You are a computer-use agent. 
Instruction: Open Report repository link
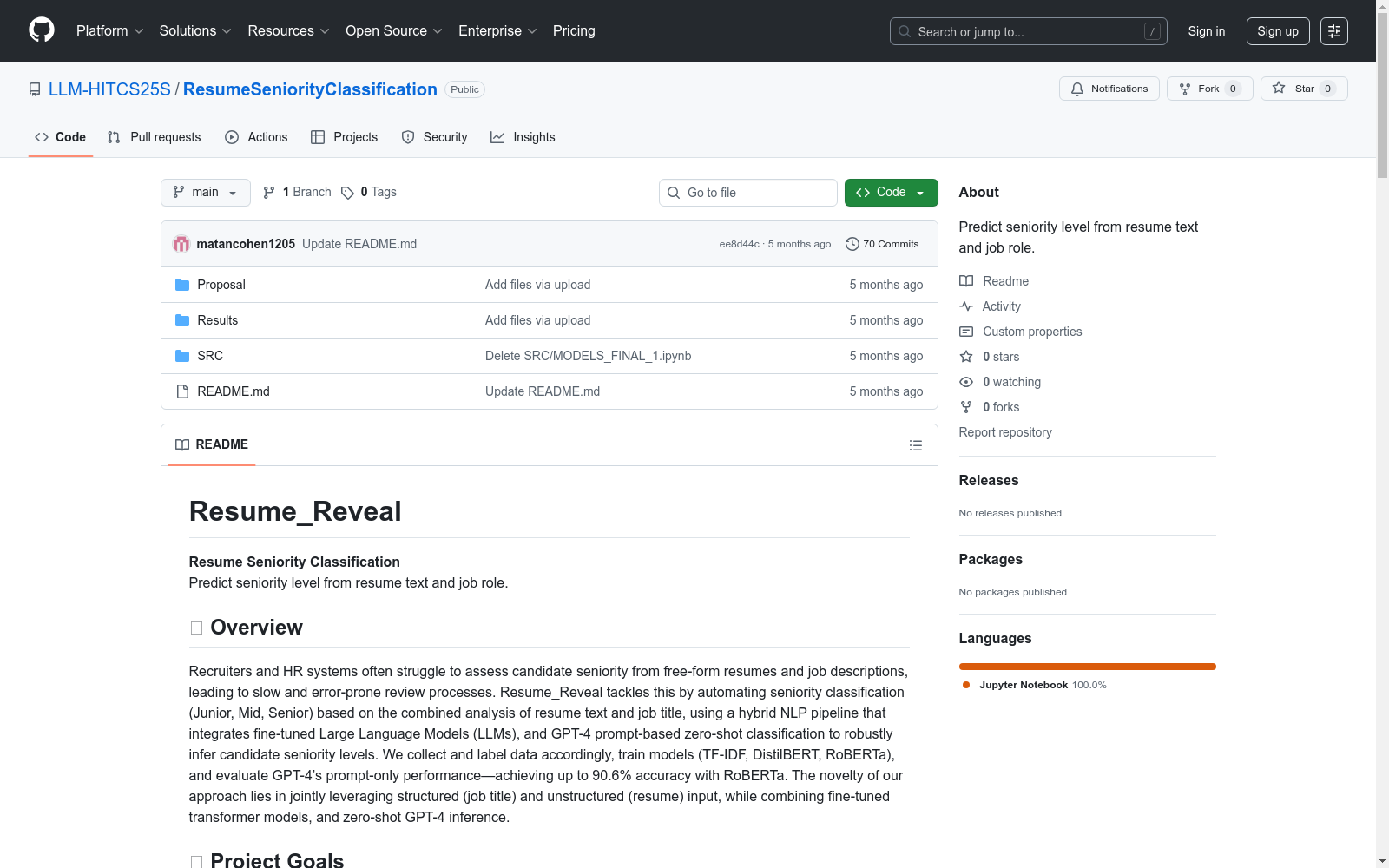pyautogui.click(x=1004, y=432)
